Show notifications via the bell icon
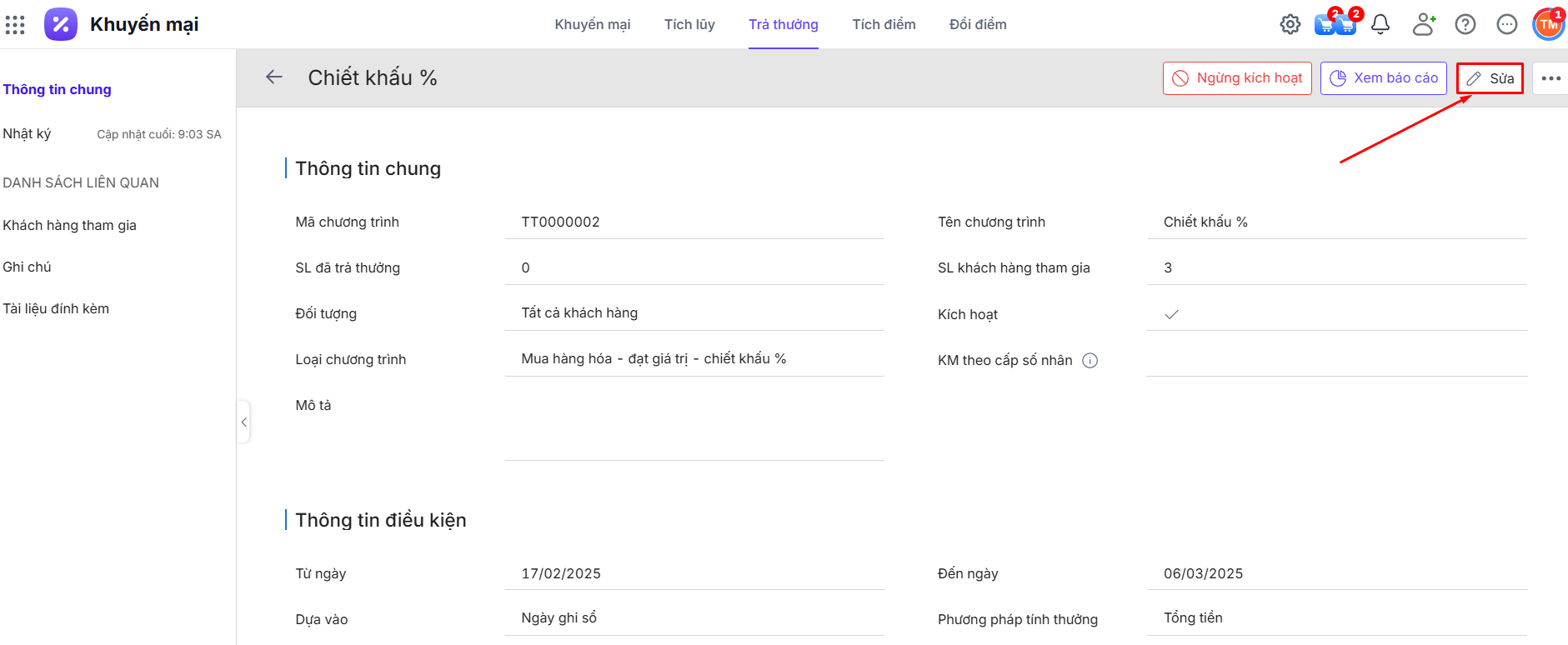Viewport: 1568px width, 645px height. 1380,25
